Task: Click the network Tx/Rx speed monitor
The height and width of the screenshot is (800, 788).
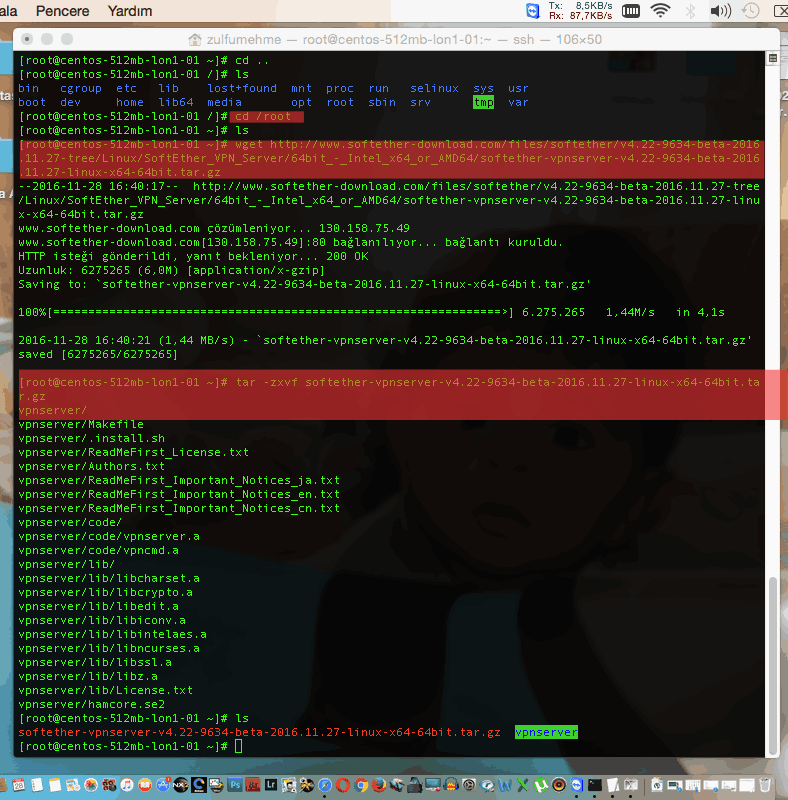Action: (581, 11)
